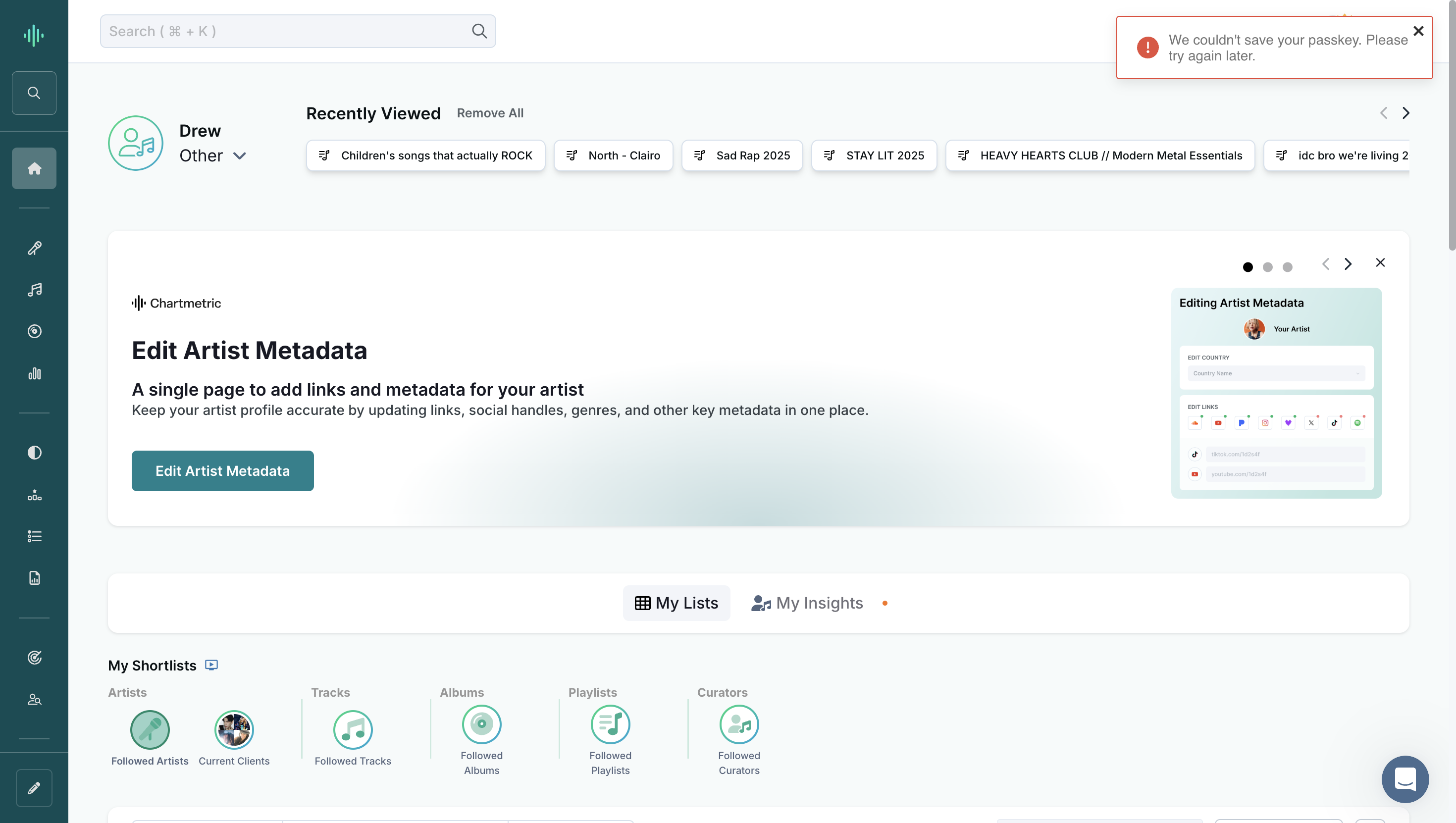Click the Home icon in sidebar

[x=35, y=168]
